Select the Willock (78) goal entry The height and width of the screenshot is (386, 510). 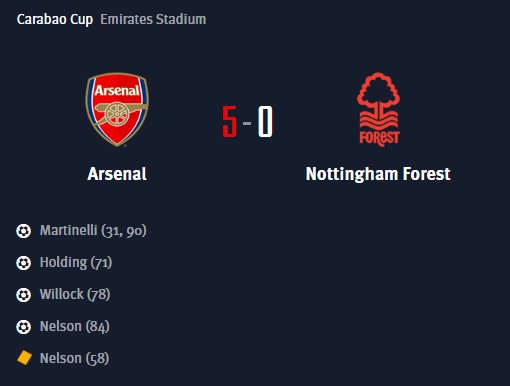coord(75,294)
